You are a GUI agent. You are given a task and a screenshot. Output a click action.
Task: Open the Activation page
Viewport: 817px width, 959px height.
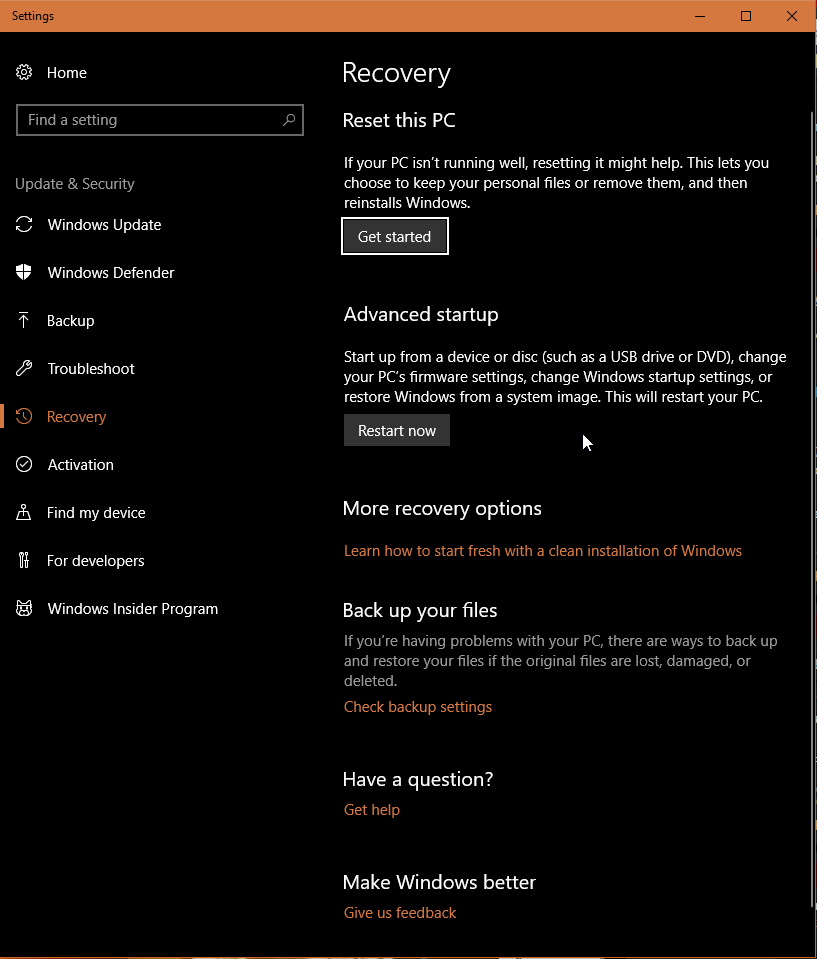pyautogui.click(x=81, y=464)
